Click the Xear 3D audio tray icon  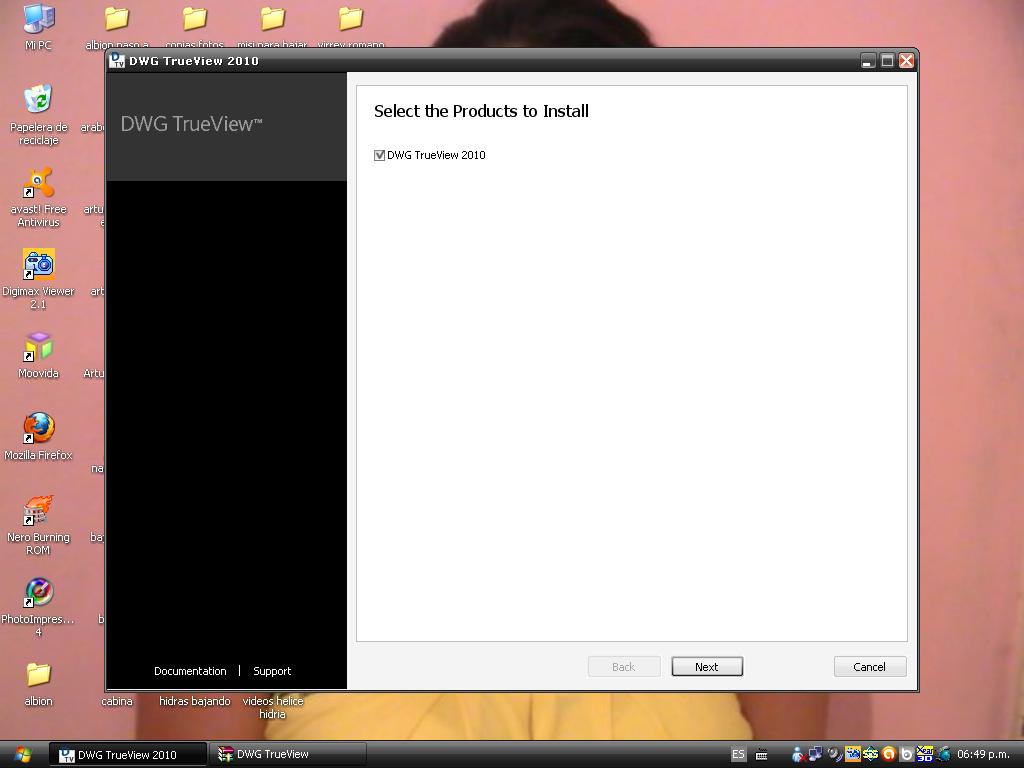925,754
